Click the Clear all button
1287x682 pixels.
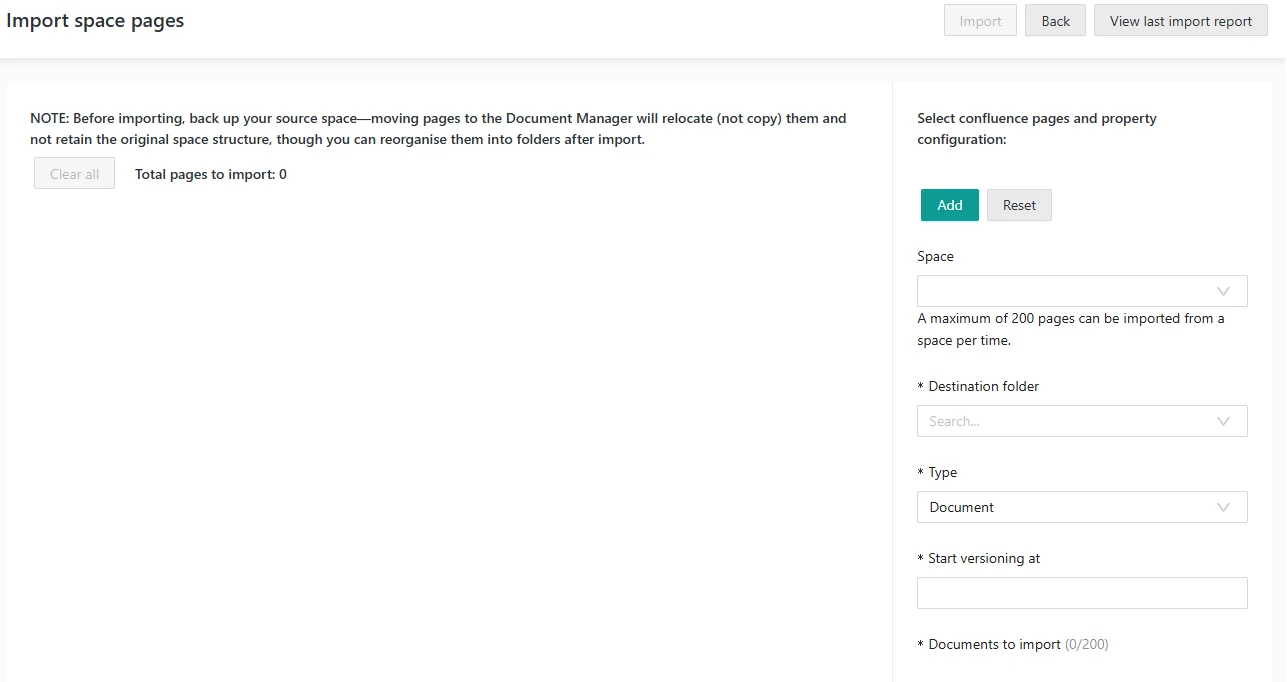74,174
